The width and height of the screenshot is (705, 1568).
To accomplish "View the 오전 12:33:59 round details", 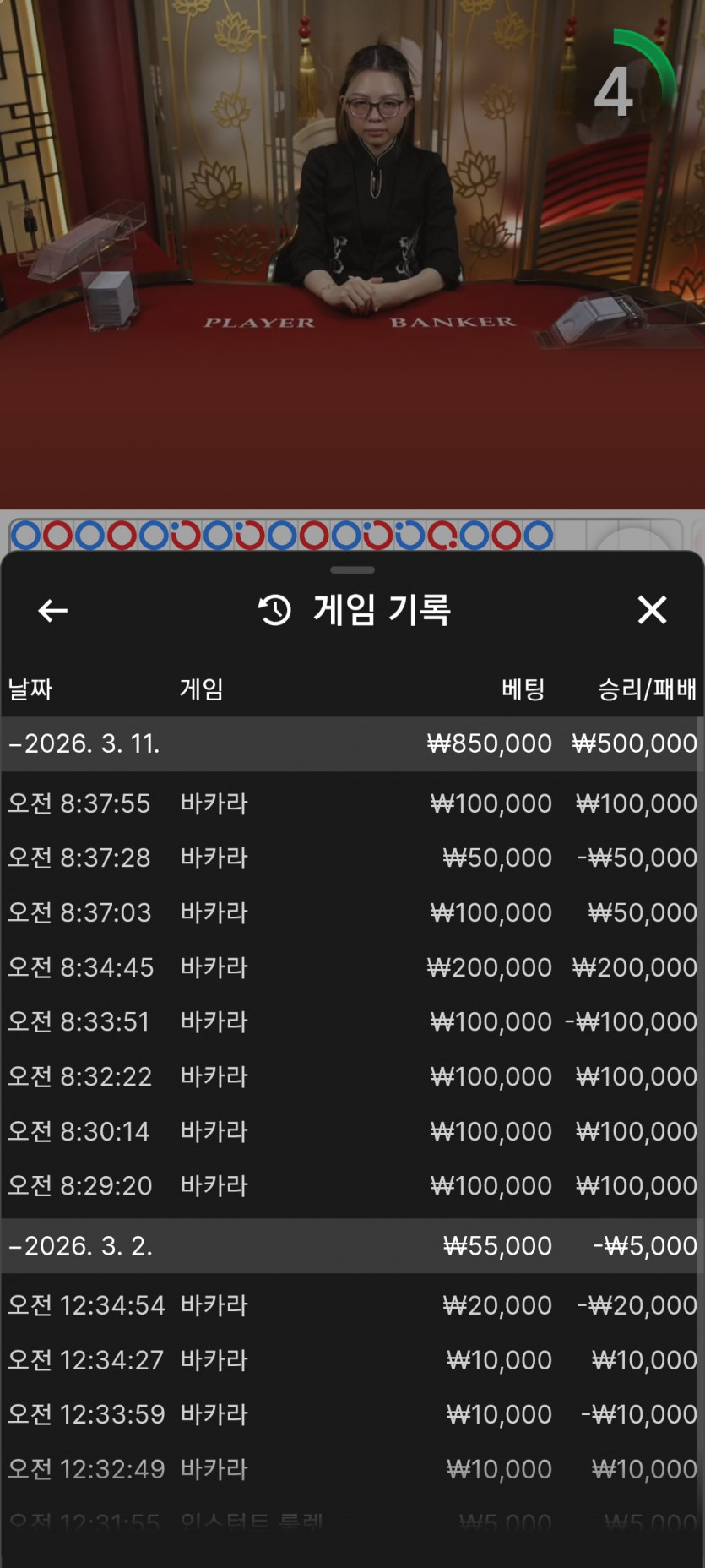I will click(x=352, y=1414).
